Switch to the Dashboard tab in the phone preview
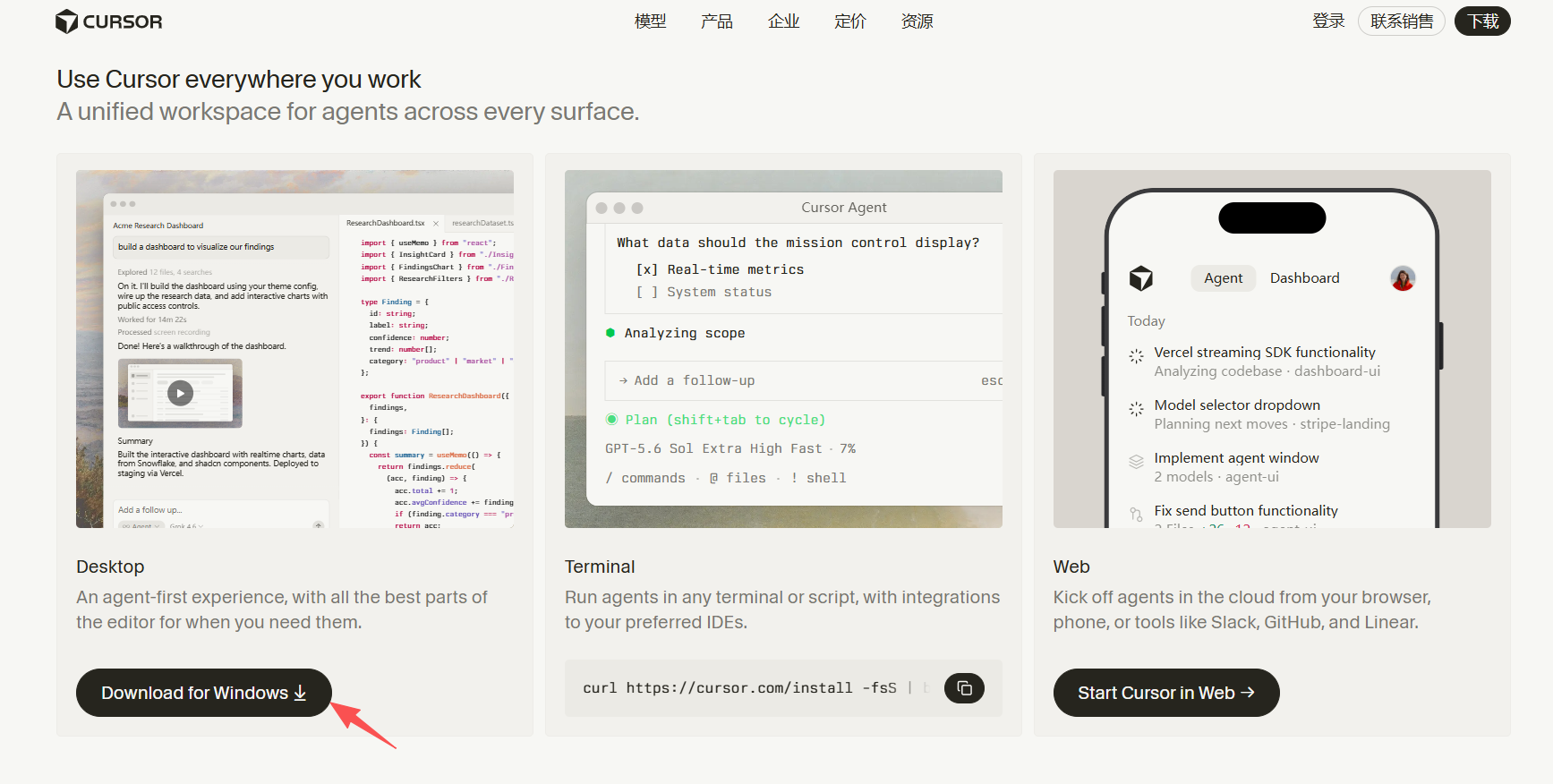This screenshot has width=1553, height=784. click(1304, 278)
